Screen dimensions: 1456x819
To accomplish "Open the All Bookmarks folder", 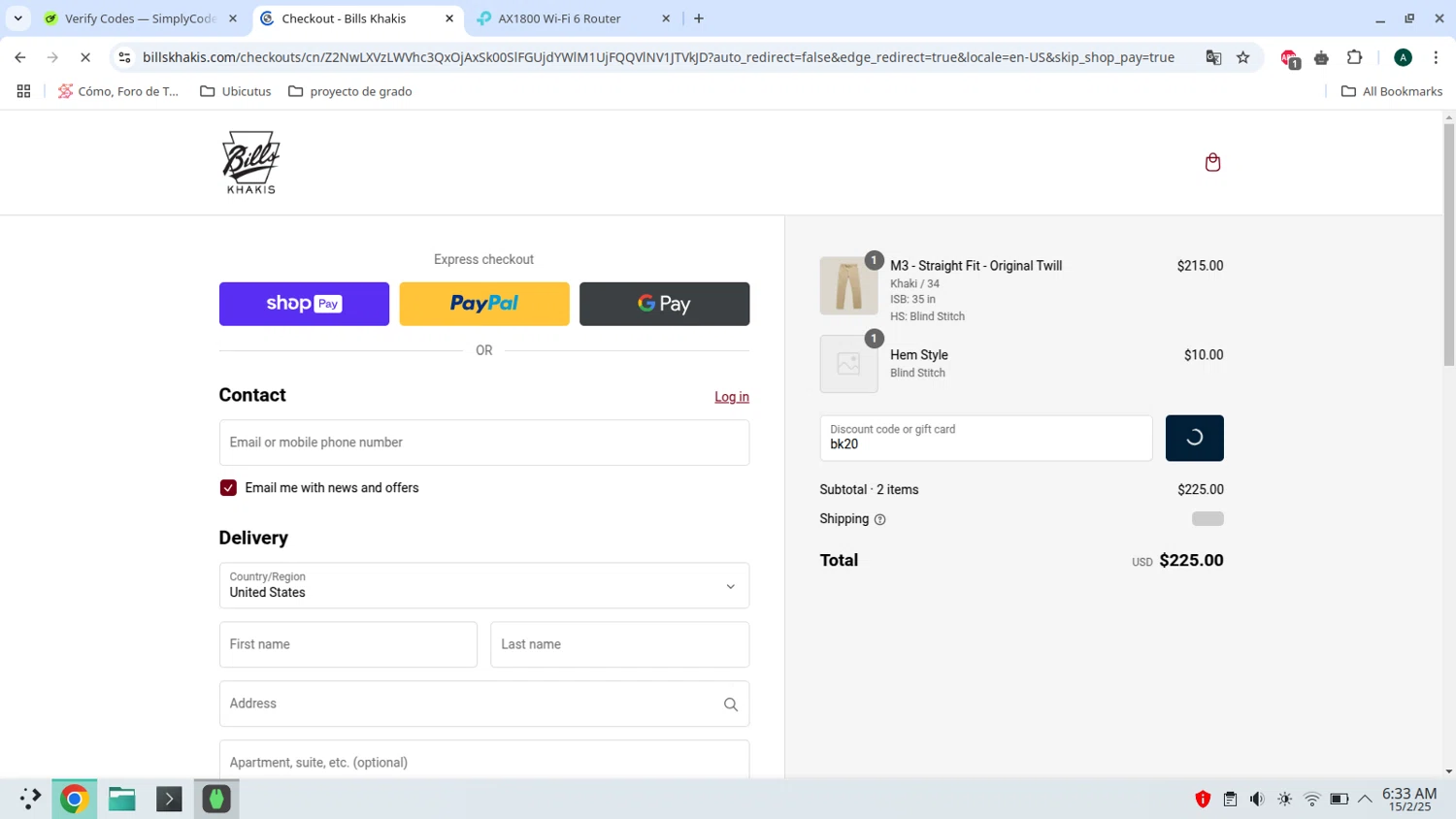I will [x=1392, y=91].
